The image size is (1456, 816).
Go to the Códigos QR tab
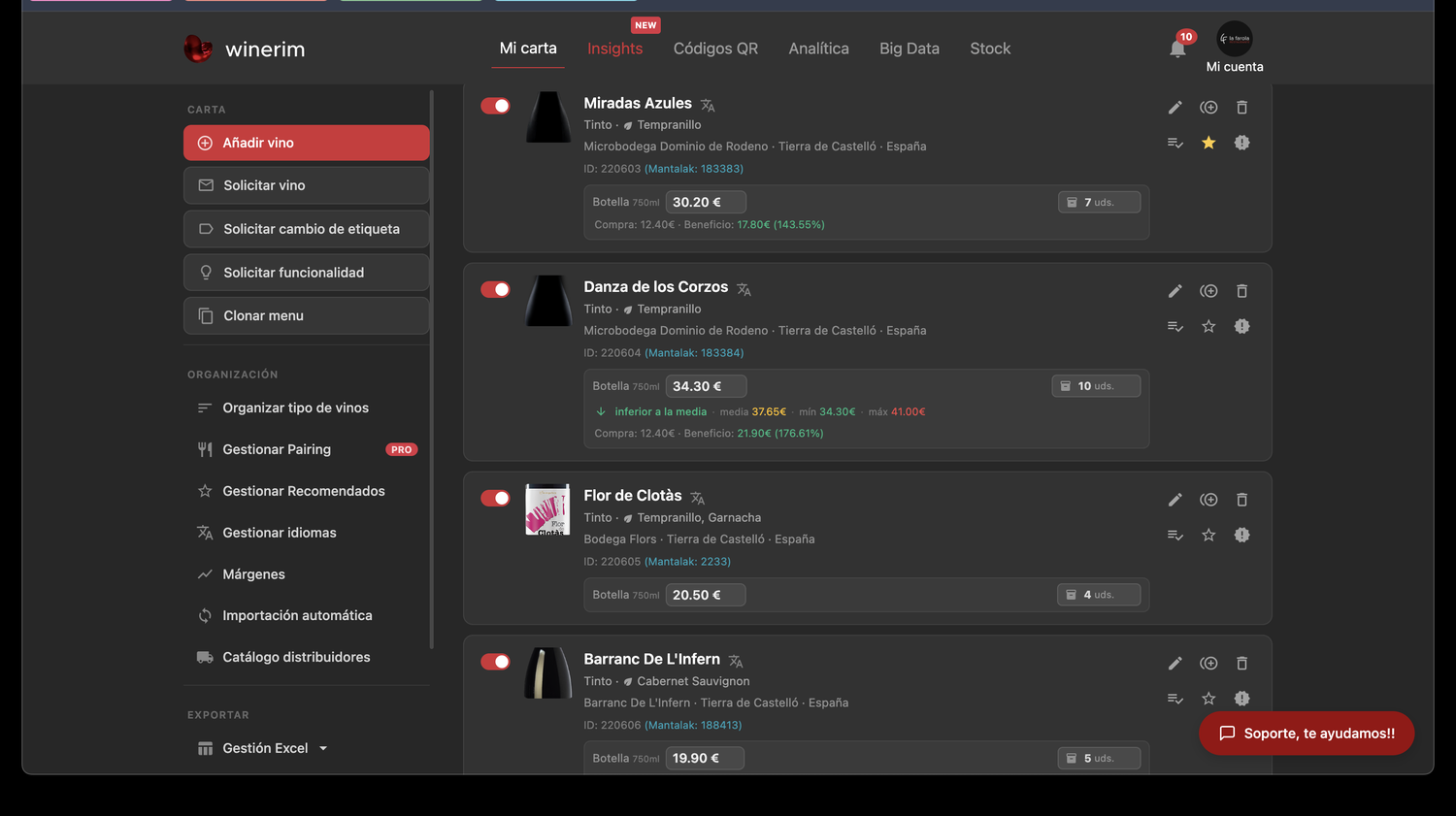715,49
